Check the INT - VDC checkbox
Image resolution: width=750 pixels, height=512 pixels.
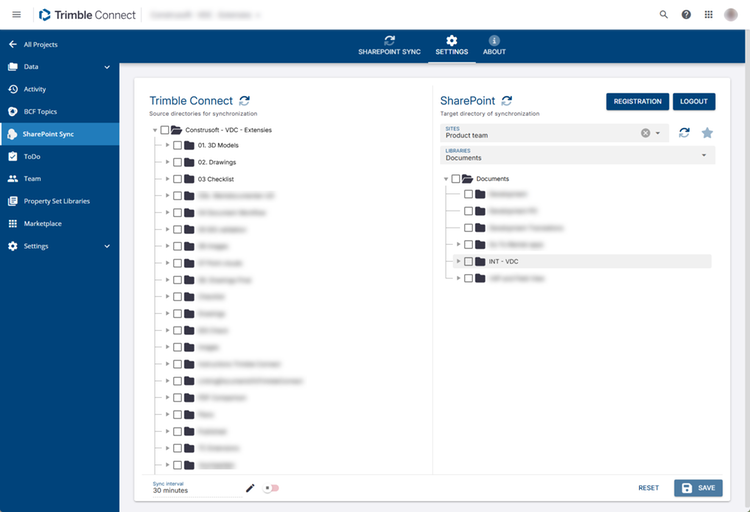pos(468,261)
